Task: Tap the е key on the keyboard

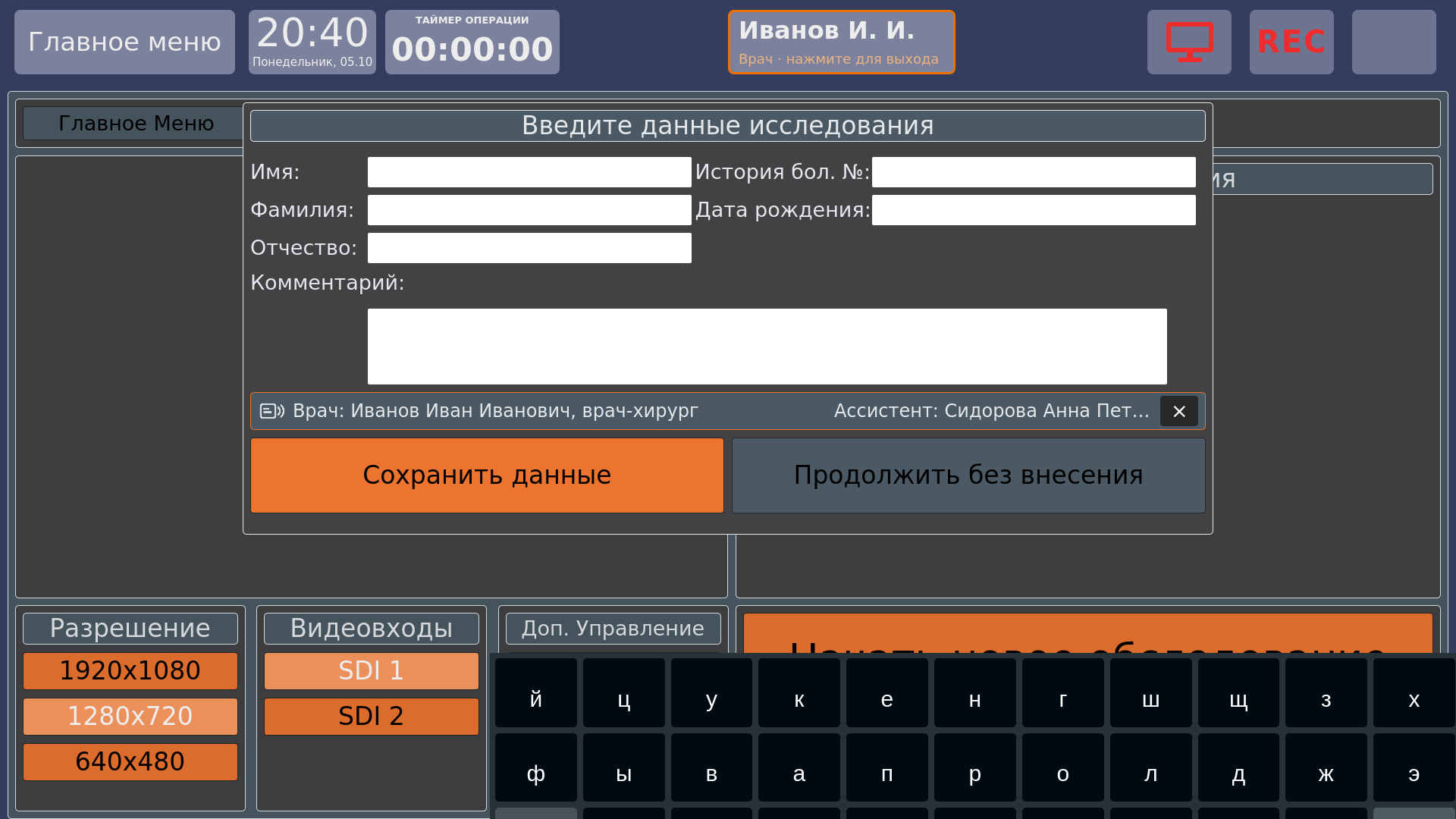Action: 887,692
